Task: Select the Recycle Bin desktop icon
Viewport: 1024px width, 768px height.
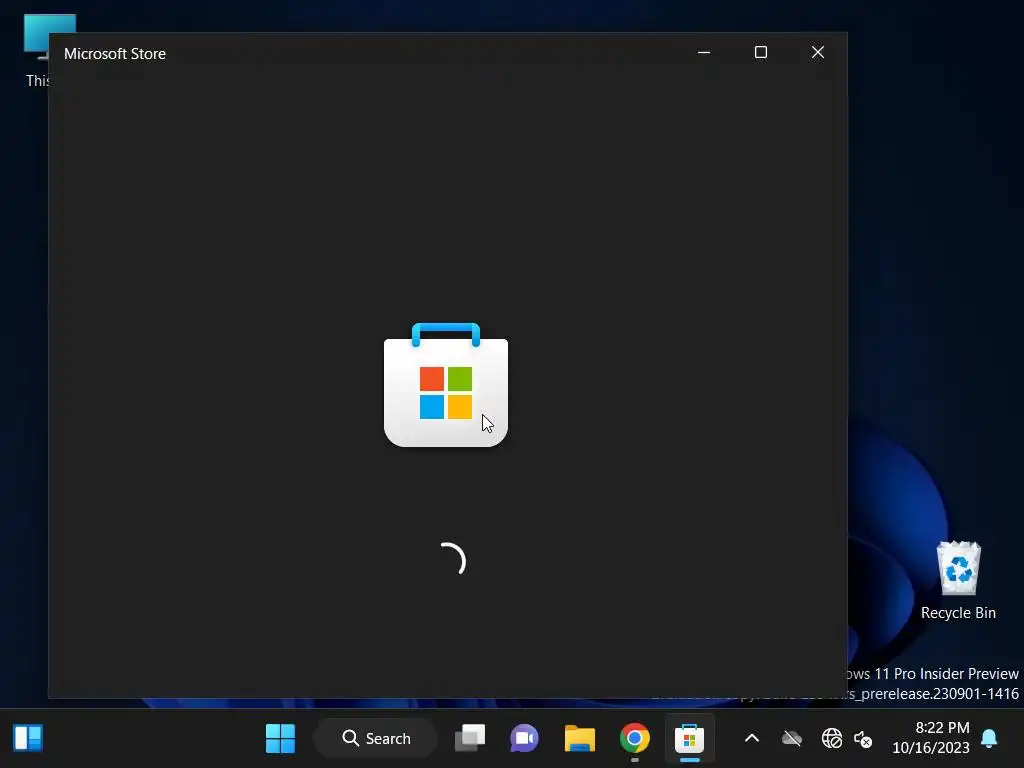Action: (x=958, y=581)
